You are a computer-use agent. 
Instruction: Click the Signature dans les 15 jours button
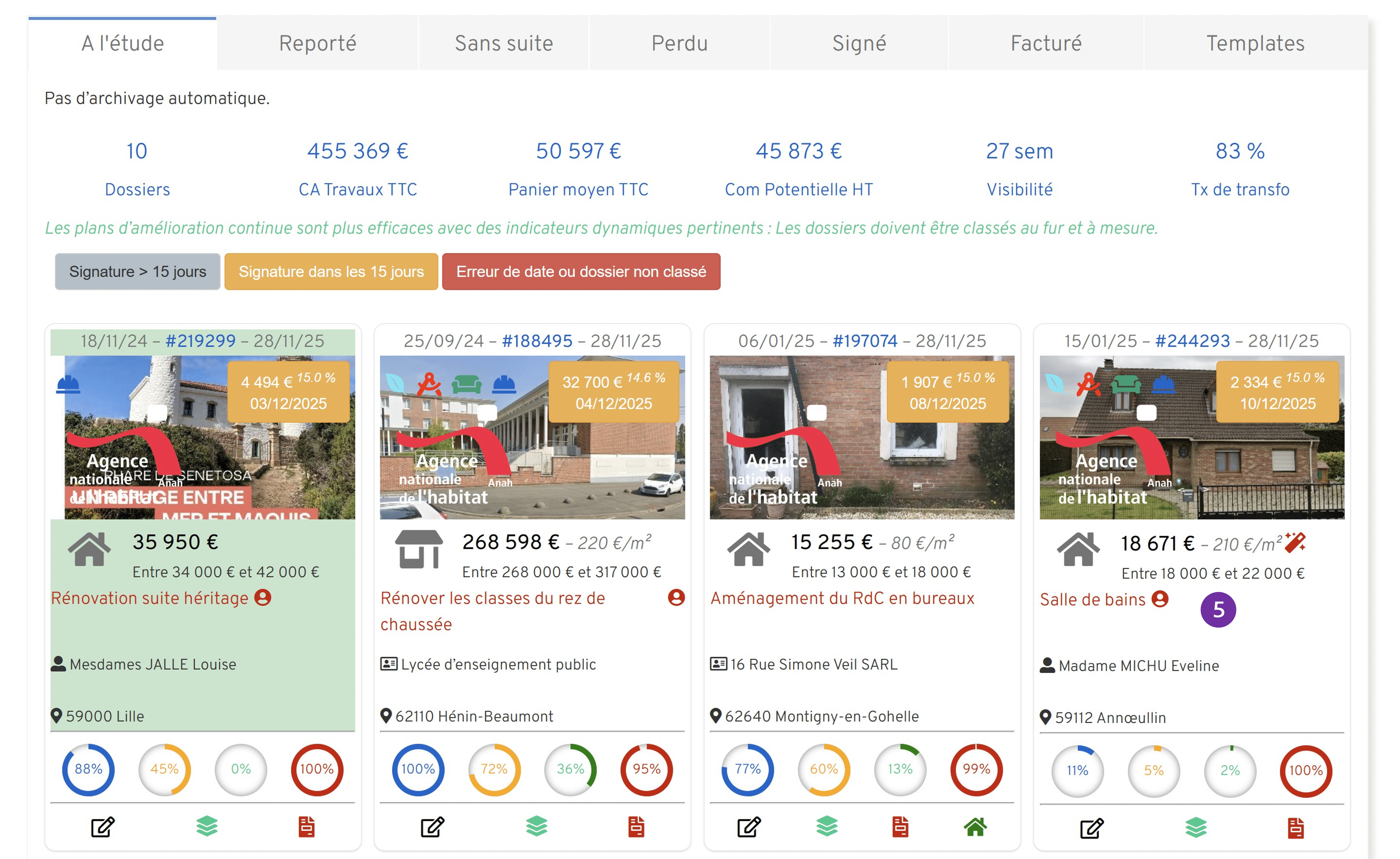[331, 271]
